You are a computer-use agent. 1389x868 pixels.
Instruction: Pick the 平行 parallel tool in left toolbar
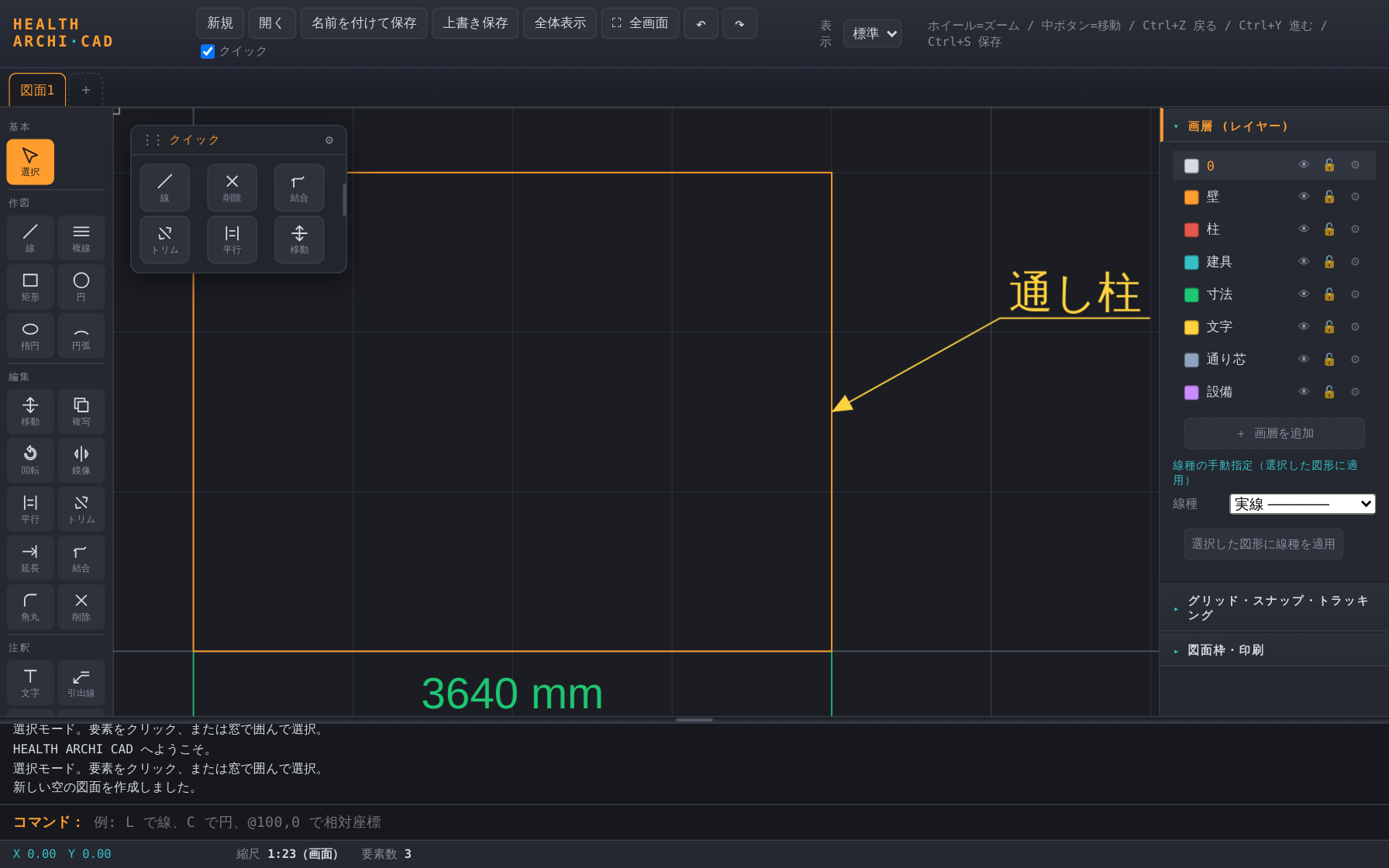[30, 508]
